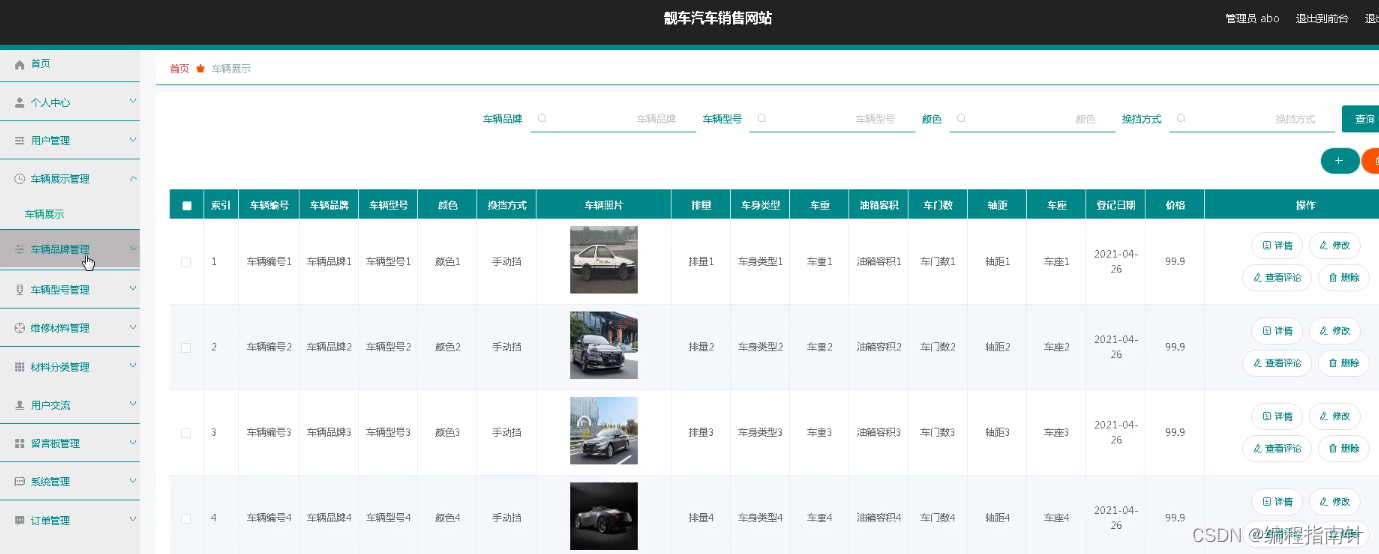Image resolution: width=1379 pixels, height=554 pixels.
Task: Open the car photo in row 车辆编号3
Action: 604,431
